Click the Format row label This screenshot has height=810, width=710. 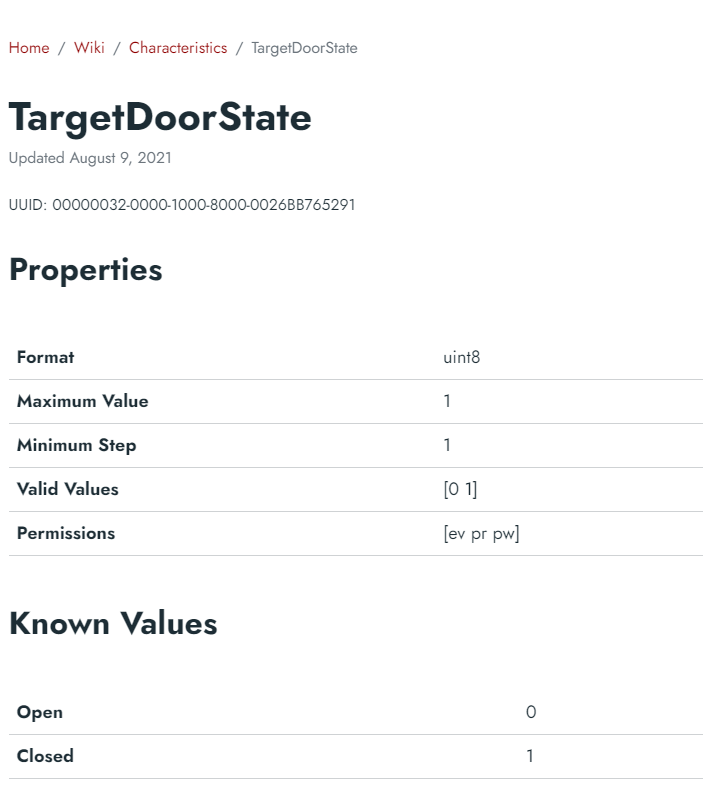[45, 357]
